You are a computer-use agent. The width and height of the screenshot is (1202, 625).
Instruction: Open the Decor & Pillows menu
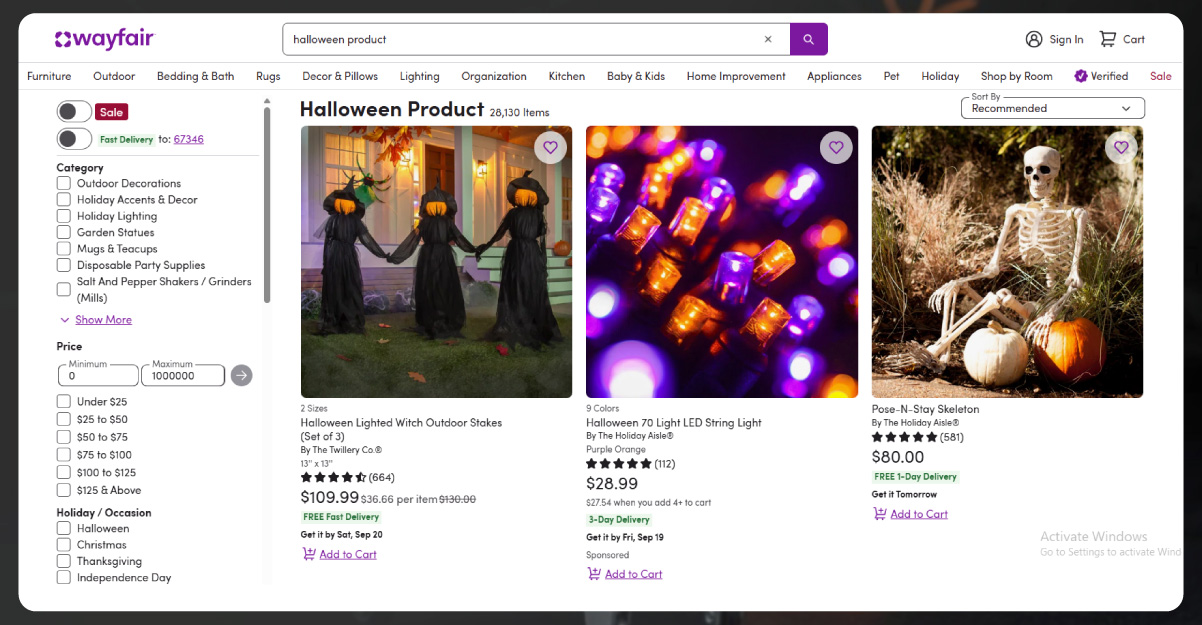click(340, 76)
